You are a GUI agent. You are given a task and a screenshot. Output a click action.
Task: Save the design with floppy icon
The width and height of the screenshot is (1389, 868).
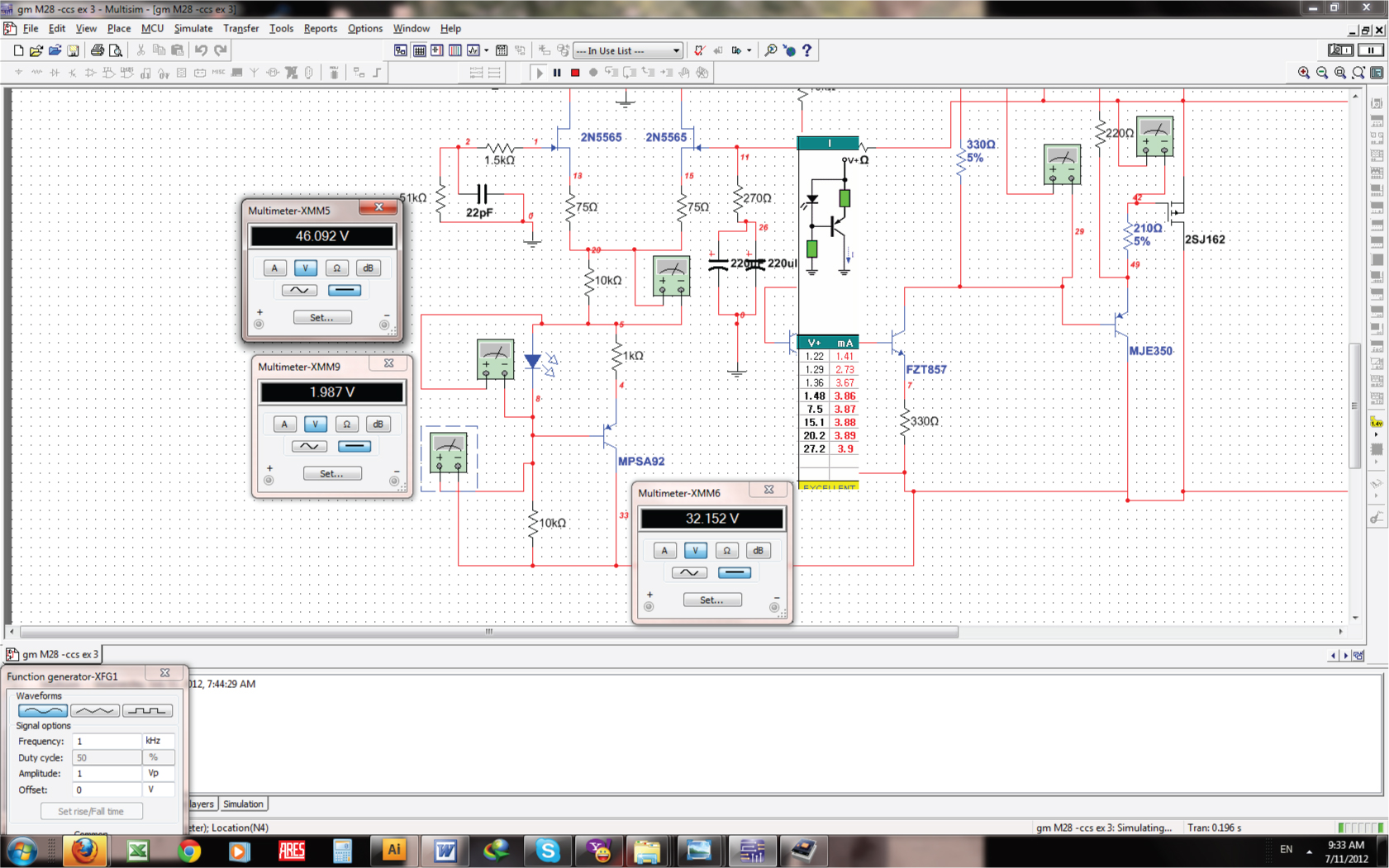[73, 50]
